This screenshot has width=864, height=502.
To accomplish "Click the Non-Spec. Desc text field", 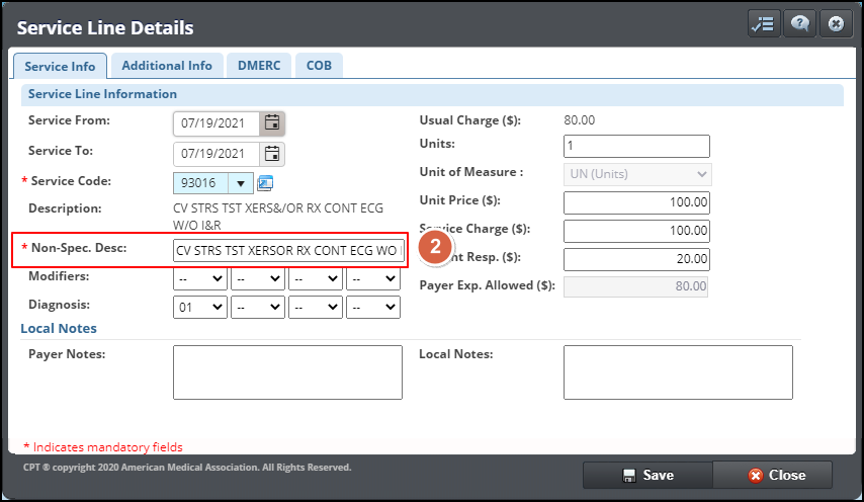I will [288, 250].
